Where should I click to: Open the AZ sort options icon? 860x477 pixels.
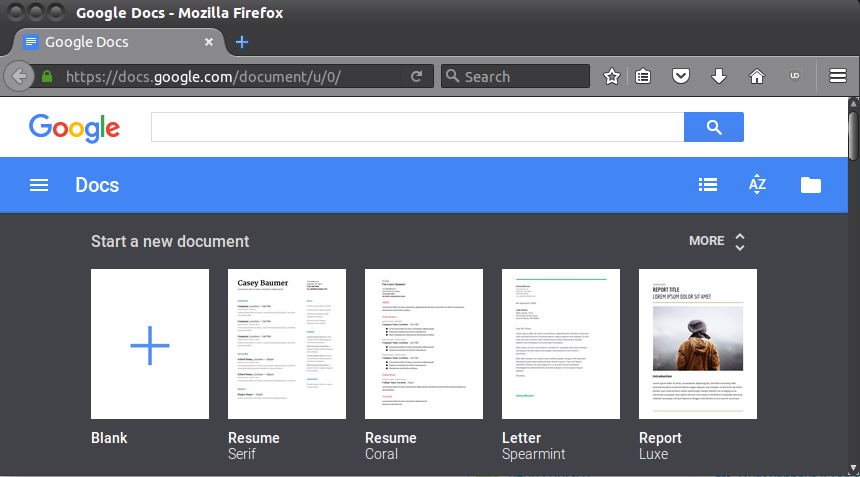[x=757, y=185]
